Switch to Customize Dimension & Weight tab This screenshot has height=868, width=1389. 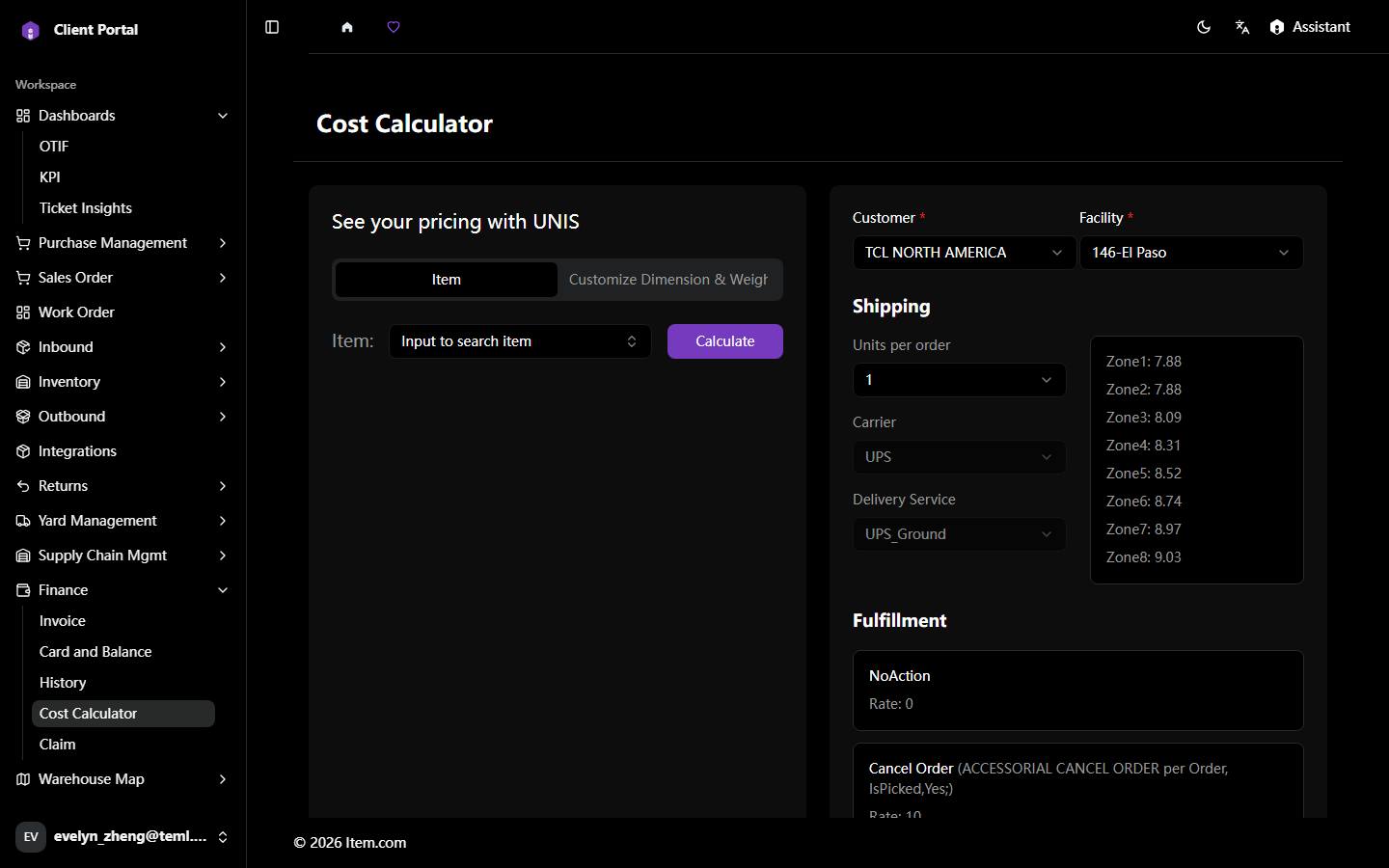coord(668,280)
